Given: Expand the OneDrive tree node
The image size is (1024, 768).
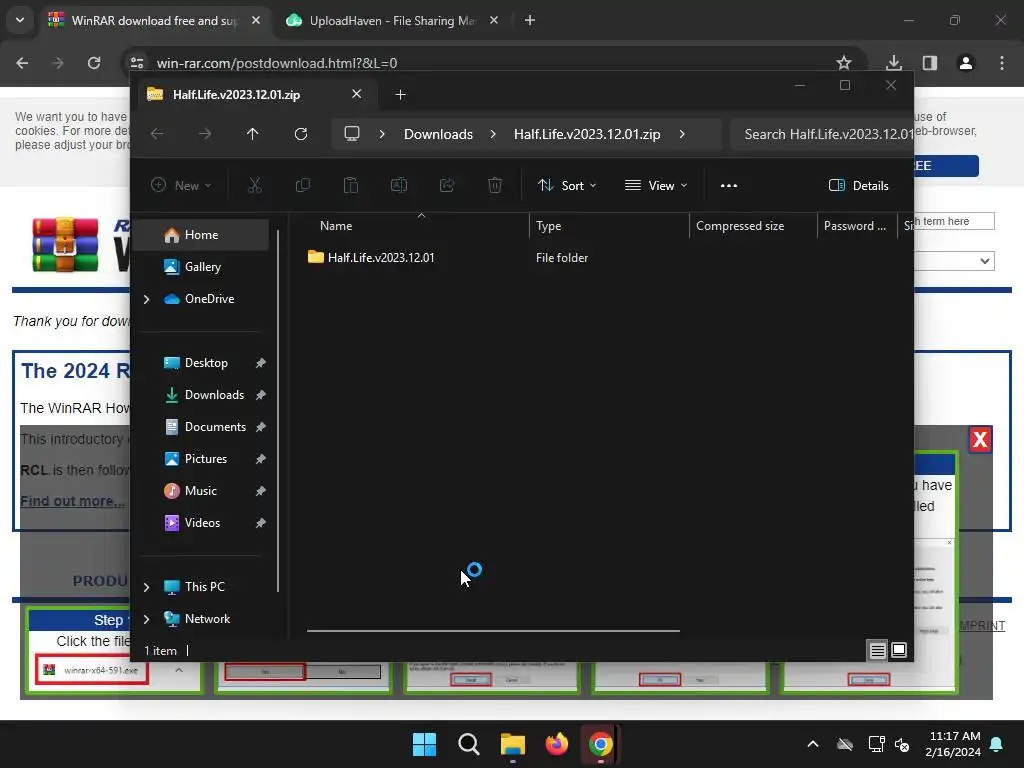Looking at the screenshot, I should click(x=146, y=299).
